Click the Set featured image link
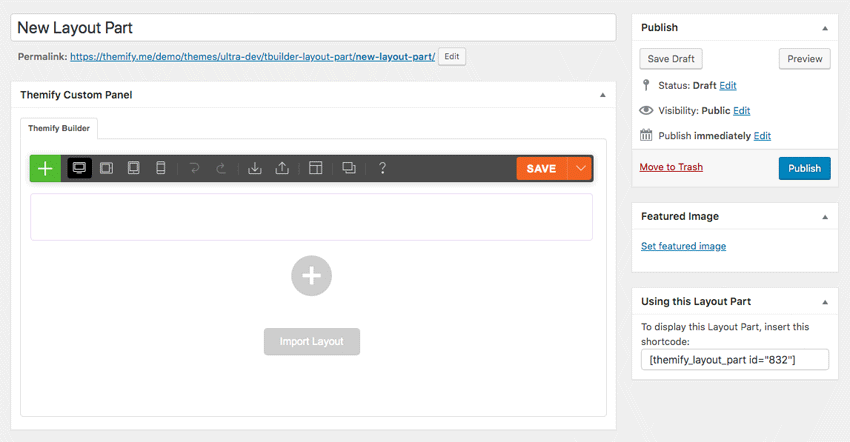Screen dimensions: 850x442 click(684, 246)
